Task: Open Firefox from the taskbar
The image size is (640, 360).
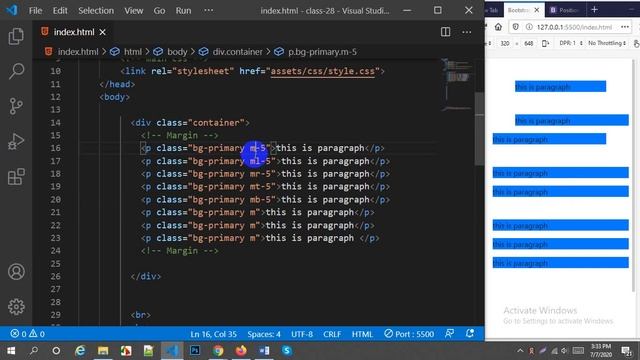Action: click(x=241, y=351)
